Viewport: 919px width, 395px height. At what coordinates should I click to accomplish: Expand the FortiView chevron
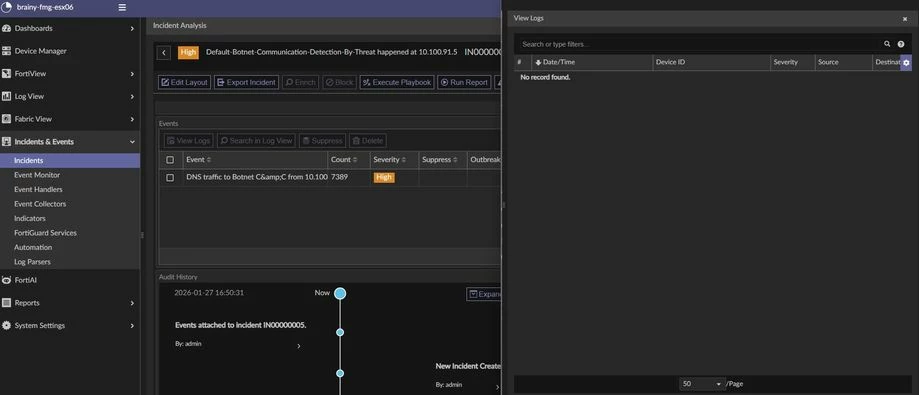click(132, 74)
